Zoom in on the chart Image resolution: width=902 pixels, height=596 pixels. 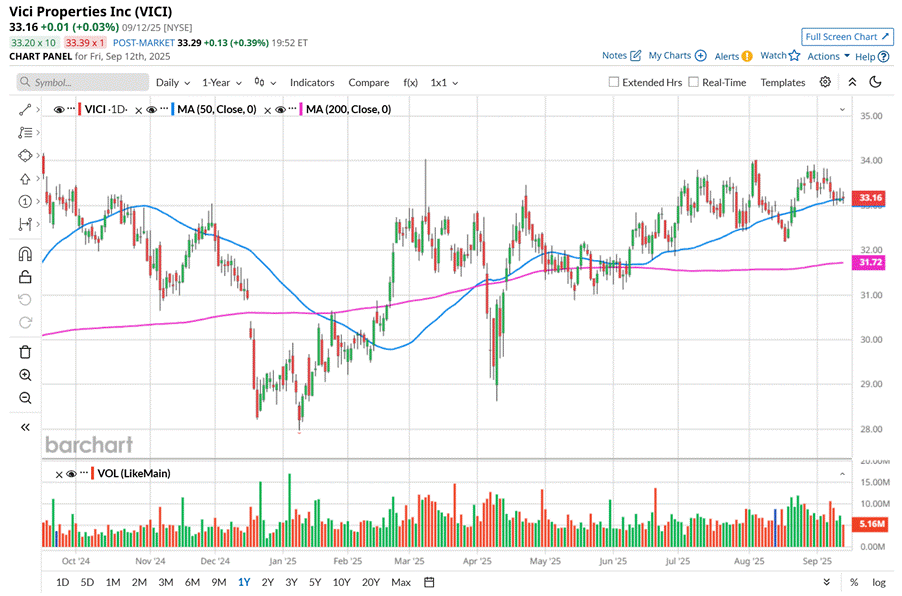(x=25, y=375)
